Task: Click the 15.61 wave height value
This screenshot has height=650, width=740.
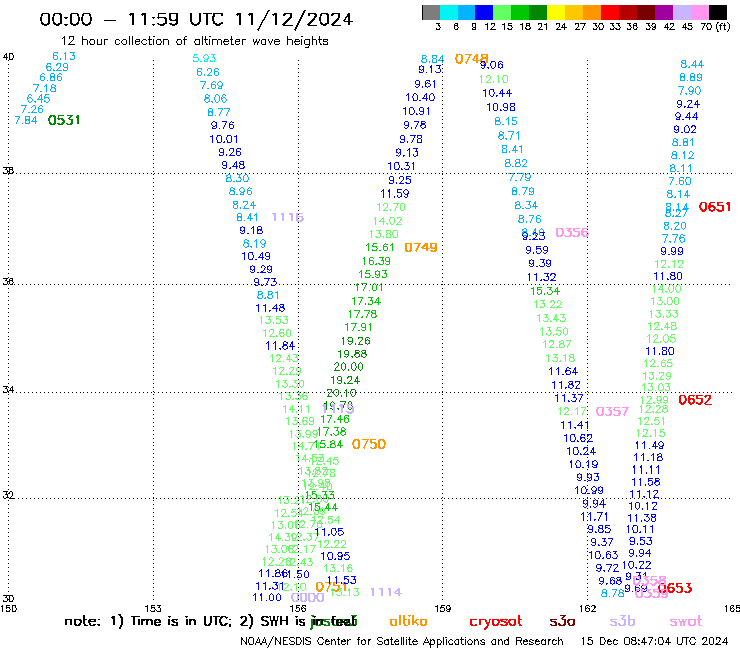Action: coord(379,247)
